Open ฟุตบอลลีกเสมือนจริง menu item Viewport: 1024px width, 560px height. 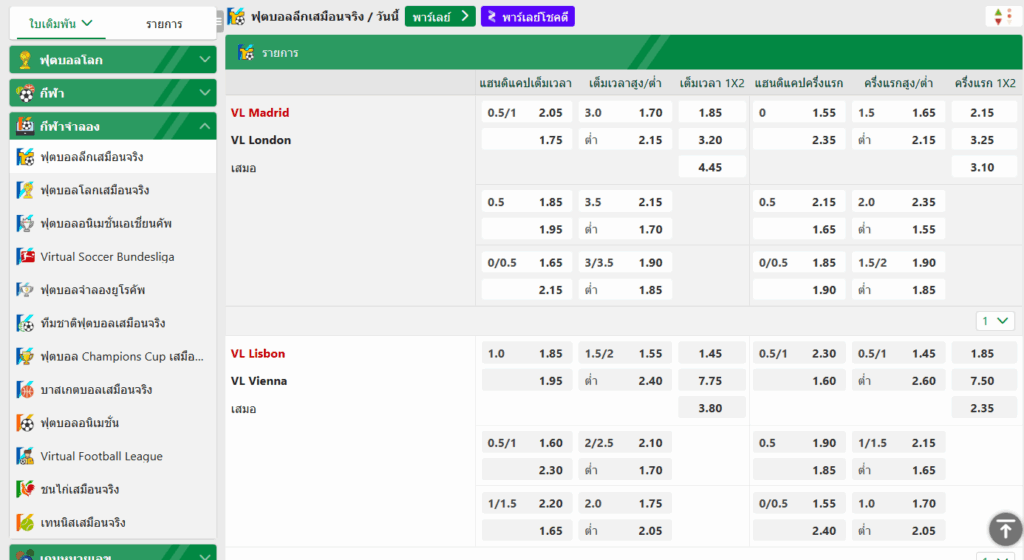[113, 157]
